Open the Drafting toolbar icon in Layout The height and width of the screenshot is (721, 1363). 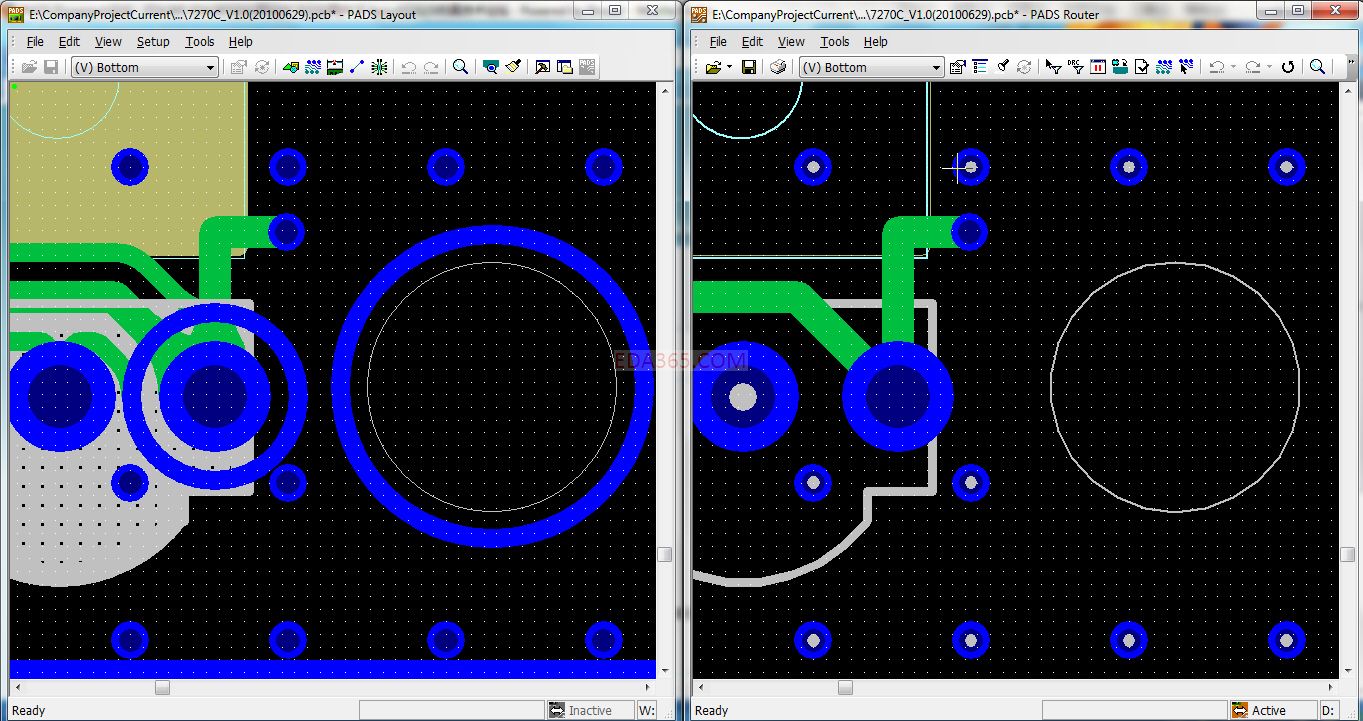click(x=291, y=67)
